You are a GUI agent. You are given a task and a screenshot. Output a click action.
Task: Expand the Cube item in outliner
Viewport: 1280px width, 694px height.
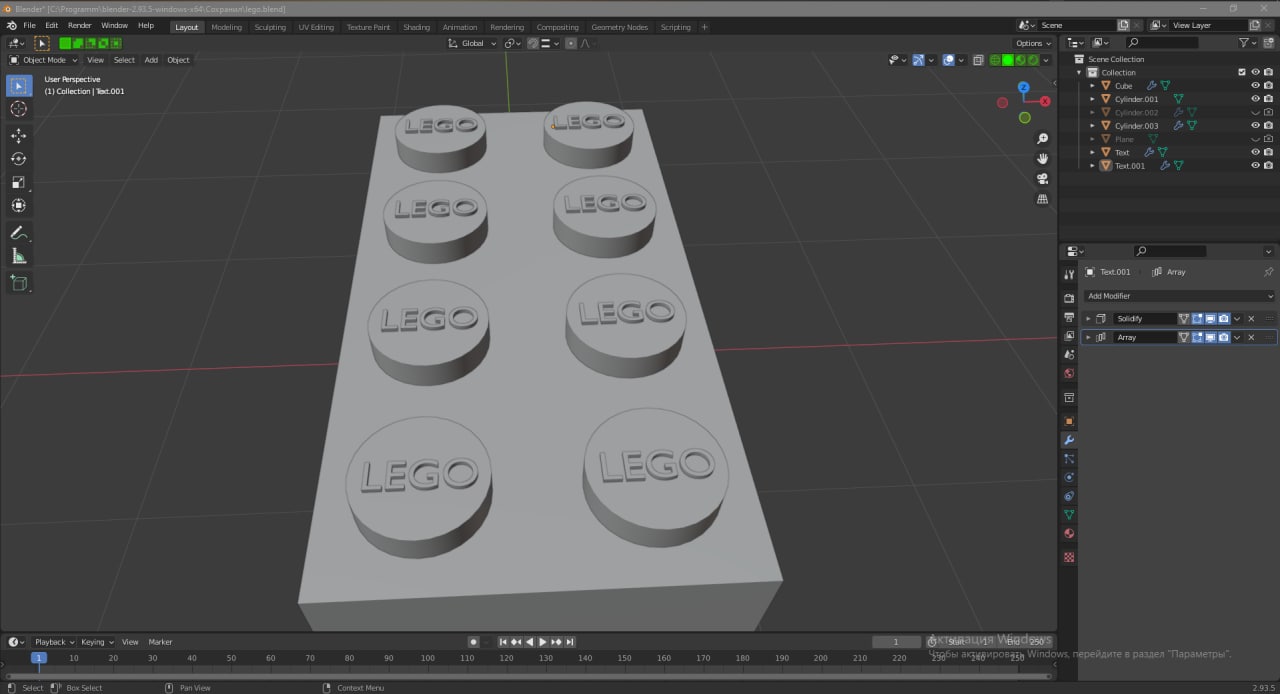(x=1092, y=86)
